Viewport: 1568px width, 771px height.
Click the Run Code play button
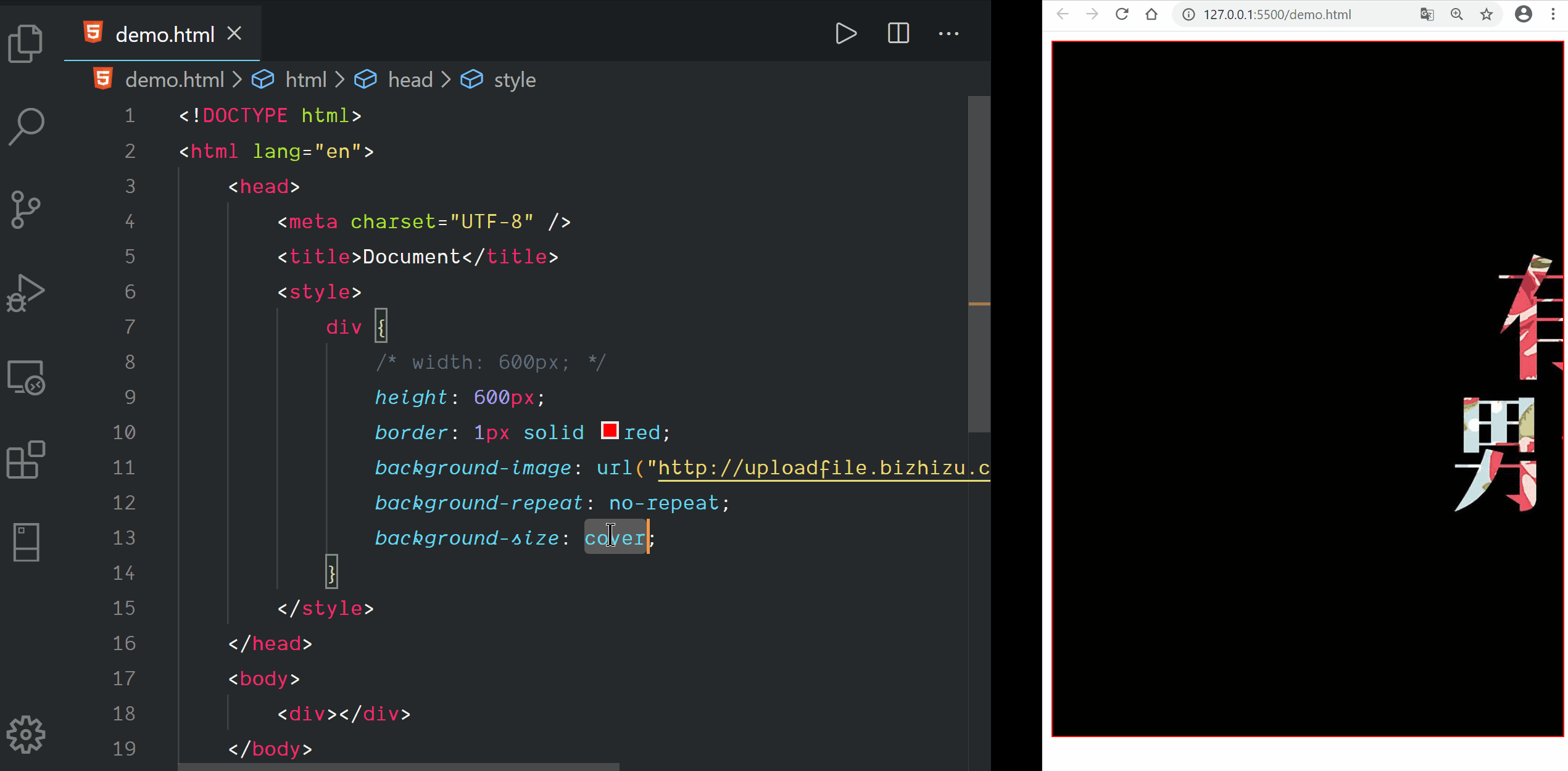tap(845, 33)
